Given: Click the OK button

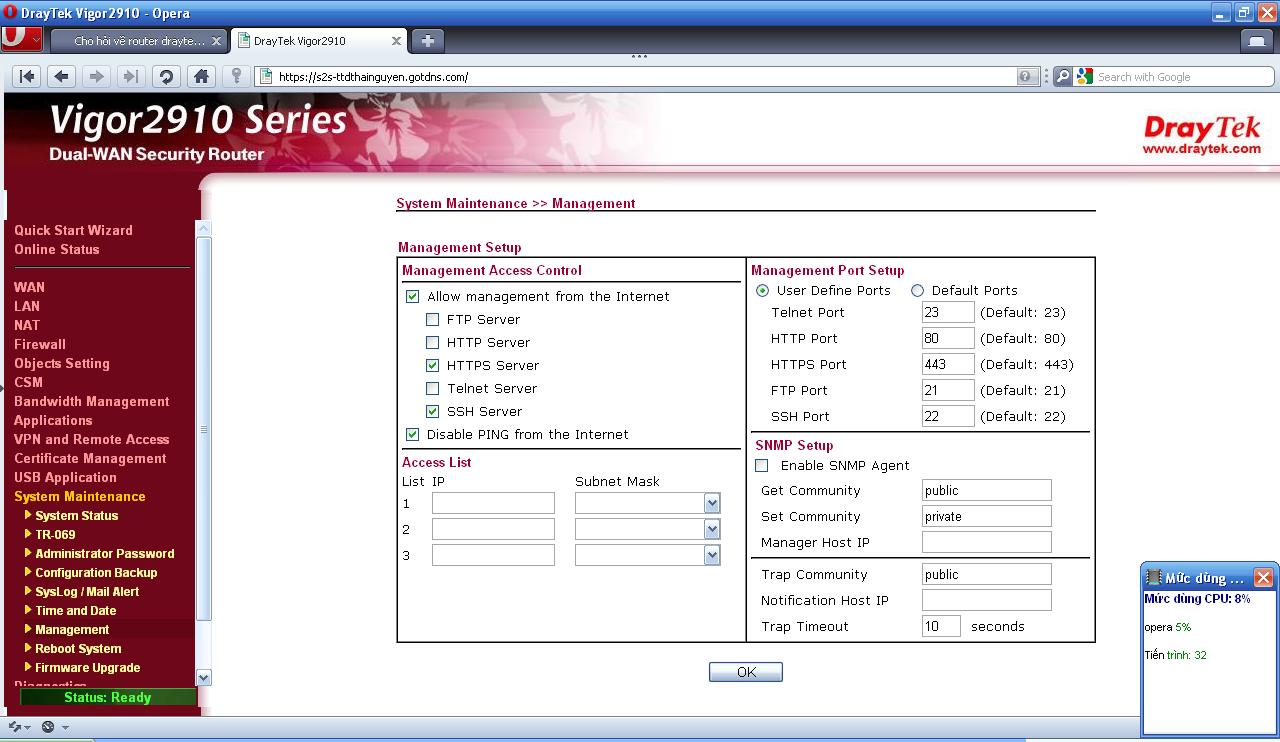Looking at the screenshot, I should tap(745, 672).
